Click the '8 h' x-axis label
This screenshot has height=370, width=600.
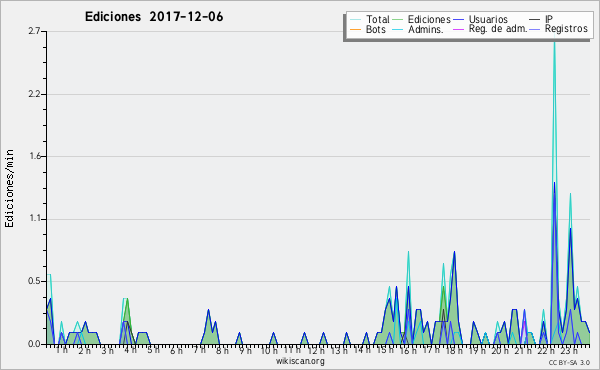(222, 350)
